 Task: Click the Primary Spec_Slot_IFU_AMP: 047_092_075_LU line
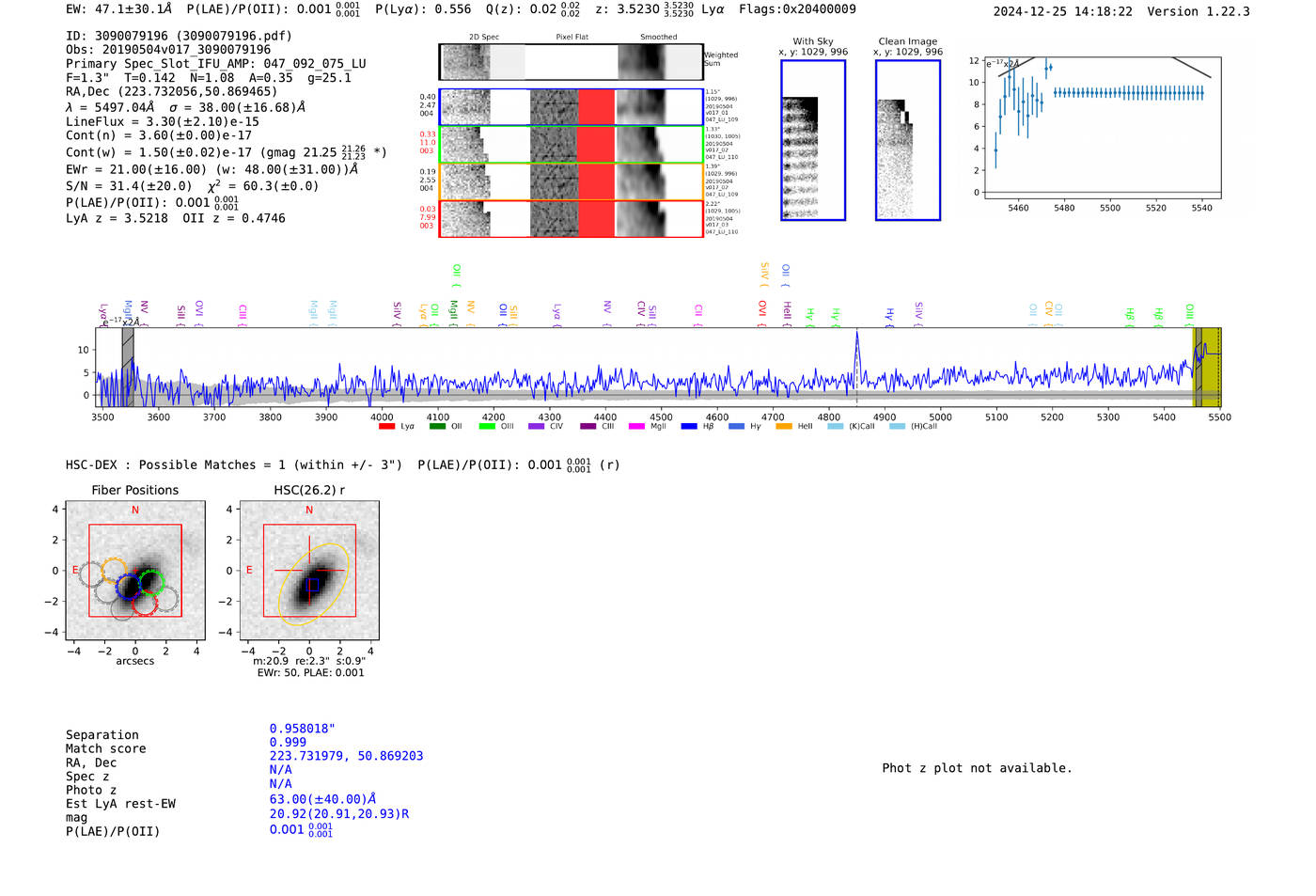tap(216, 64)
